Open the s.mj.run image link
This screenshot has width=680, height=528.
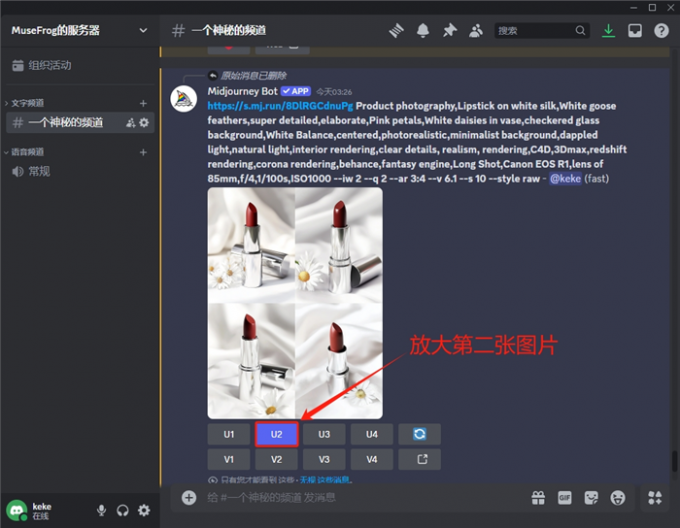[280, 106]
